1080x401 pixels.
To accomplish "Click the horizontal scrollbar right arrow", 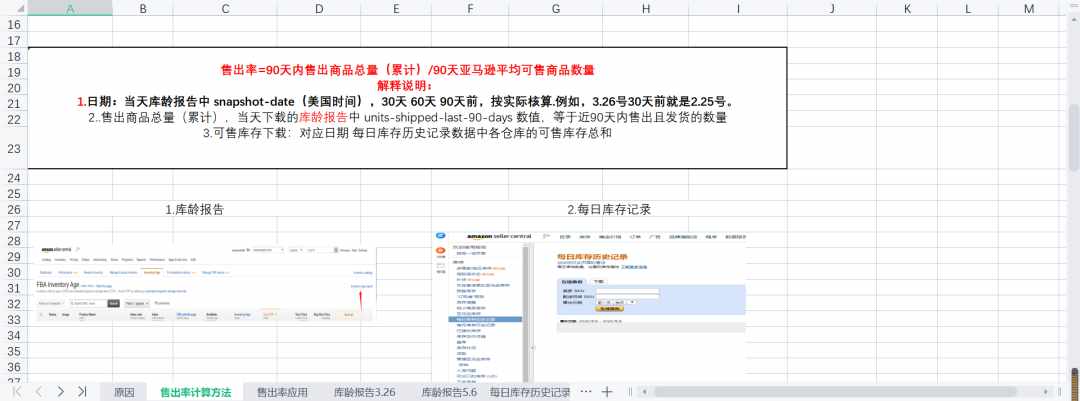I will pos(1047,391).
